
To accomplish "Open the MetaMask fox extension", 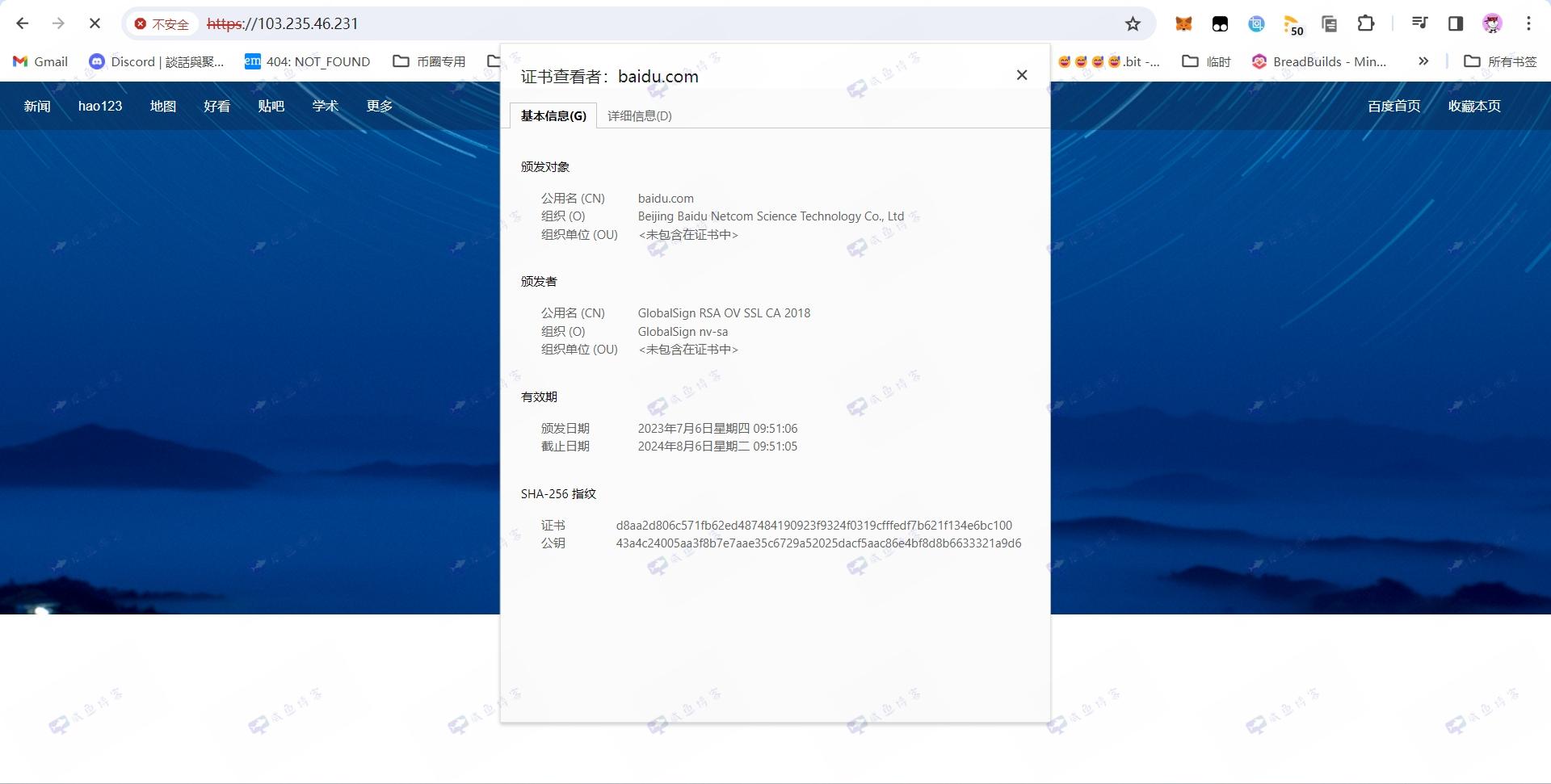I will [x=1183, y=24].
